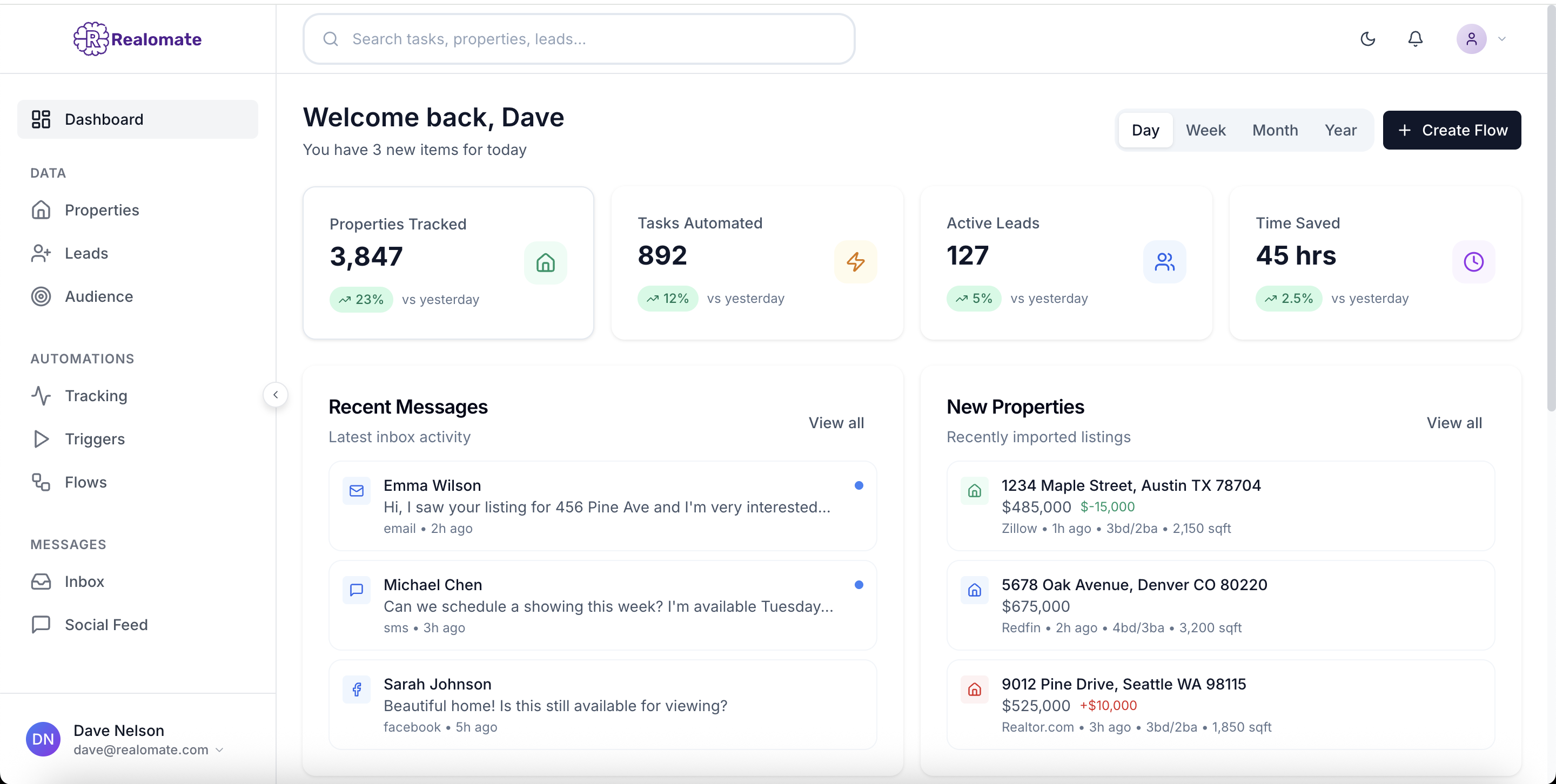The width and height of the screenshot is (1556, 784).
Task: Select Triggers in the sidebar
Action: (x=94, y=439)
